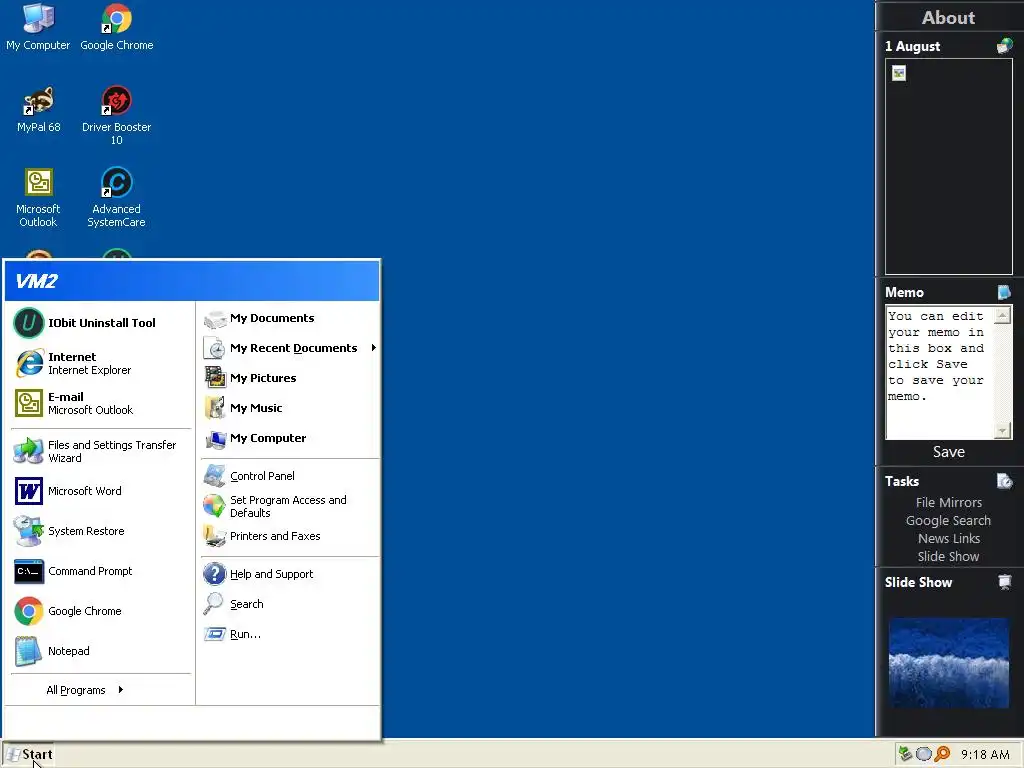Open Command Prompt from Start menu

click(101, 571)
